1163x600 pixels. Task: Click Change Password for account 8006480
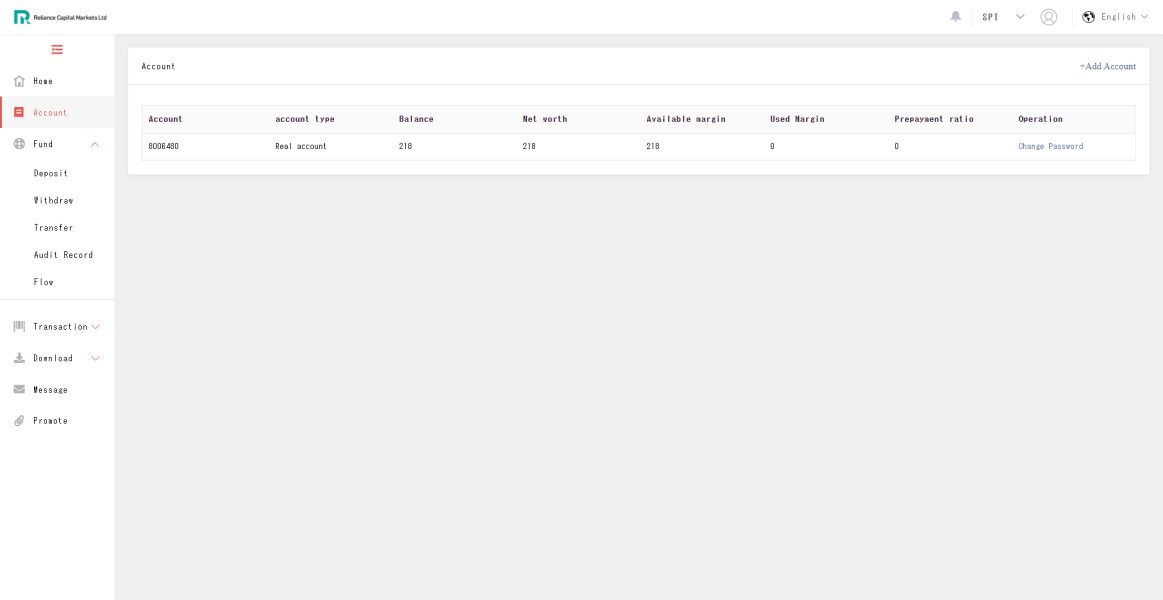click(x=1050, y=147)
